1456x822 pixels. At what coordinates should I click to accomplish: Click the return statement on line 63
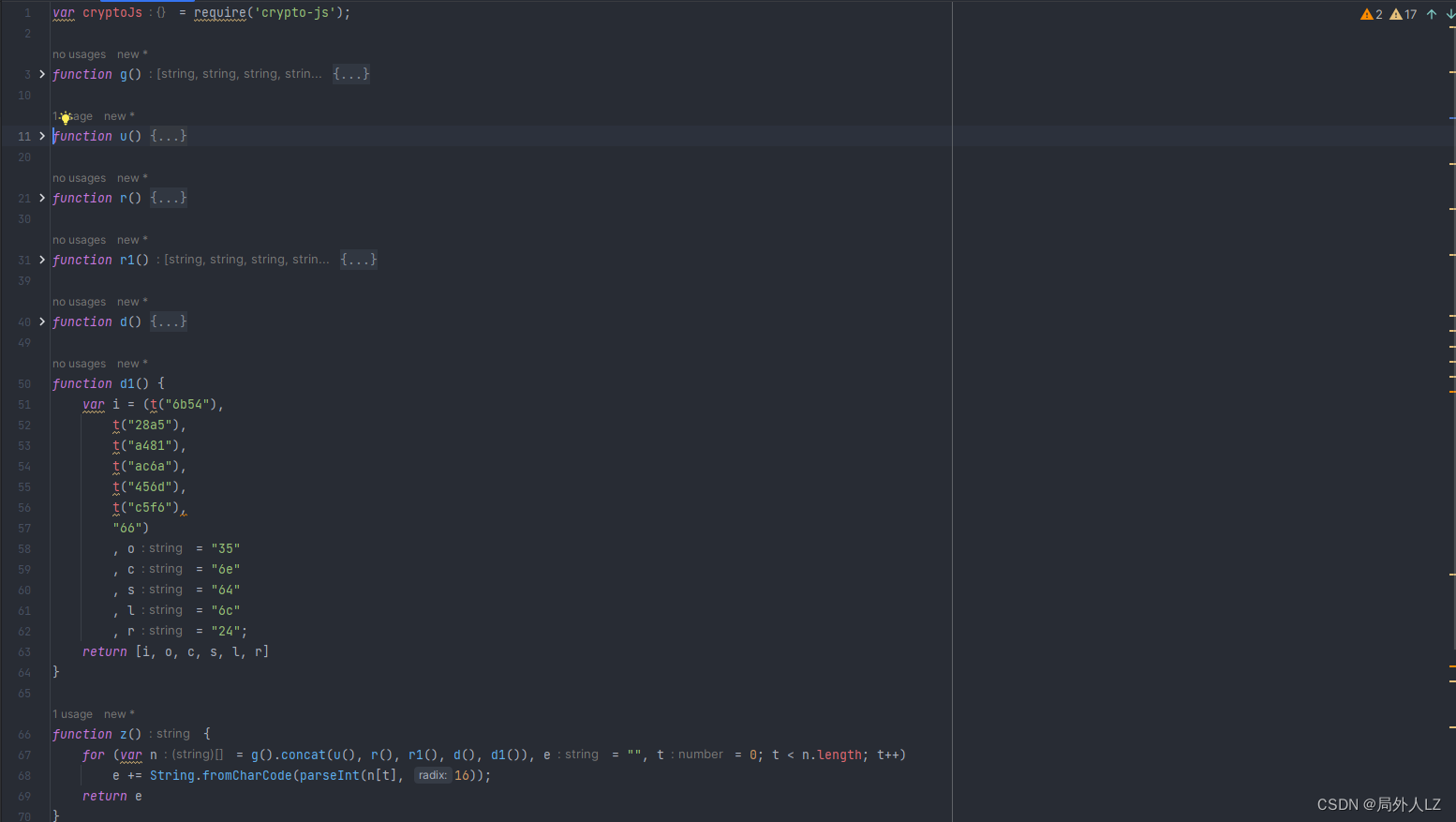pos(176,651)
